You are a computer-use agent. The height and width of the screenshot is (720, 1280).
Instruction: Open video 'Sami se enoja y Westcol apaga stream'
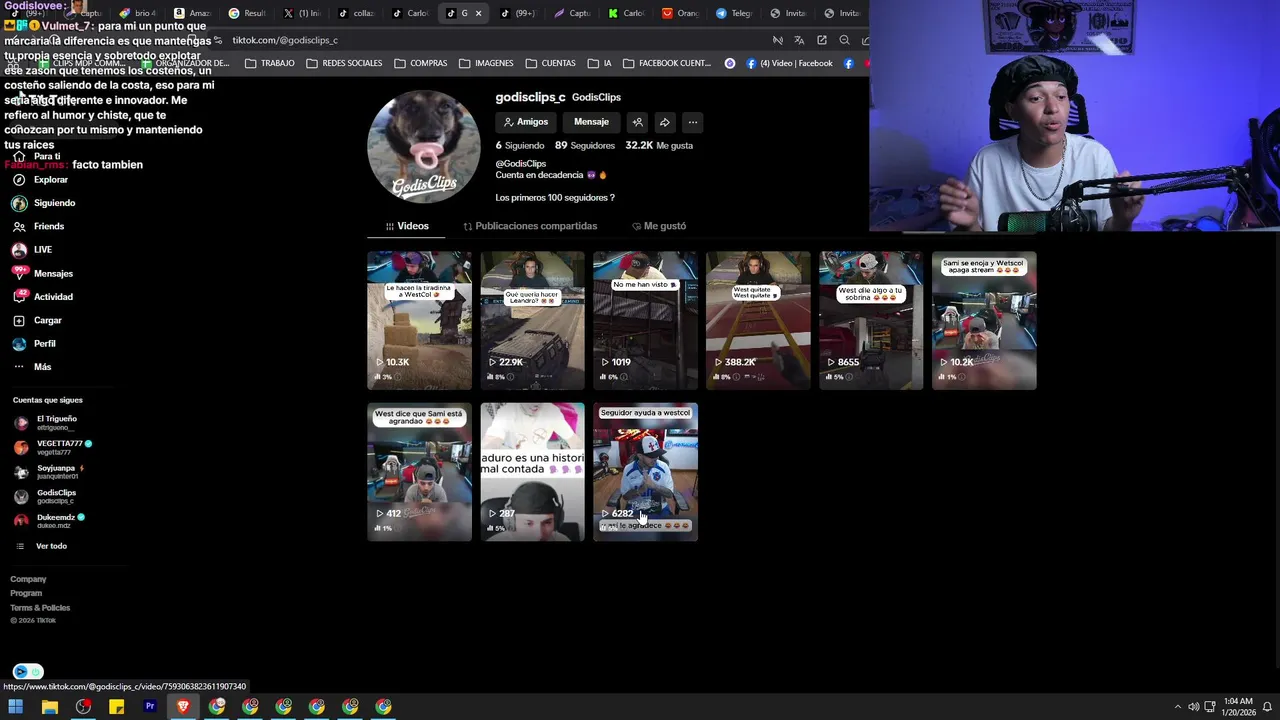click(x=984, y=320)
